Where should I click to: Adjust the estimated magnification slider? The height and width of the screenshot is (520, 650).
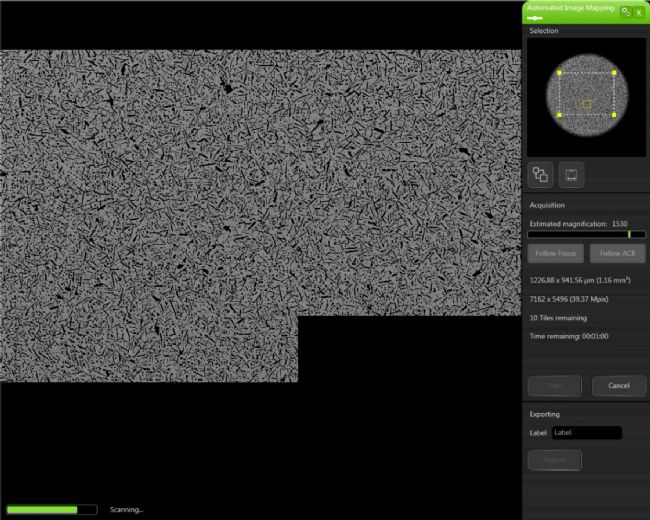629,234
